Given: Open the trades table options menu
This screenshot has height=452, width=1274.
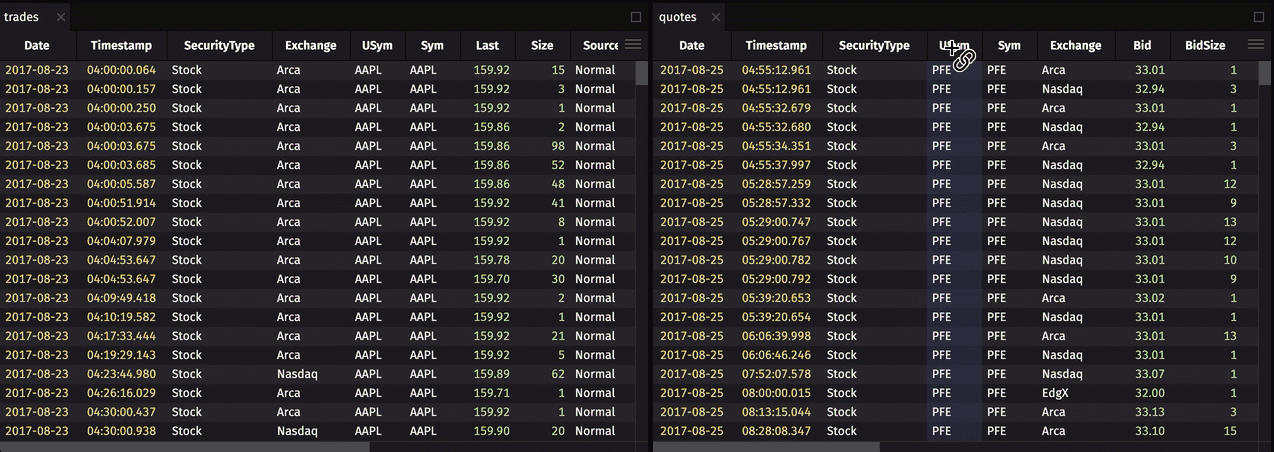Looking at the screenshot, I should tap(632, 45).
